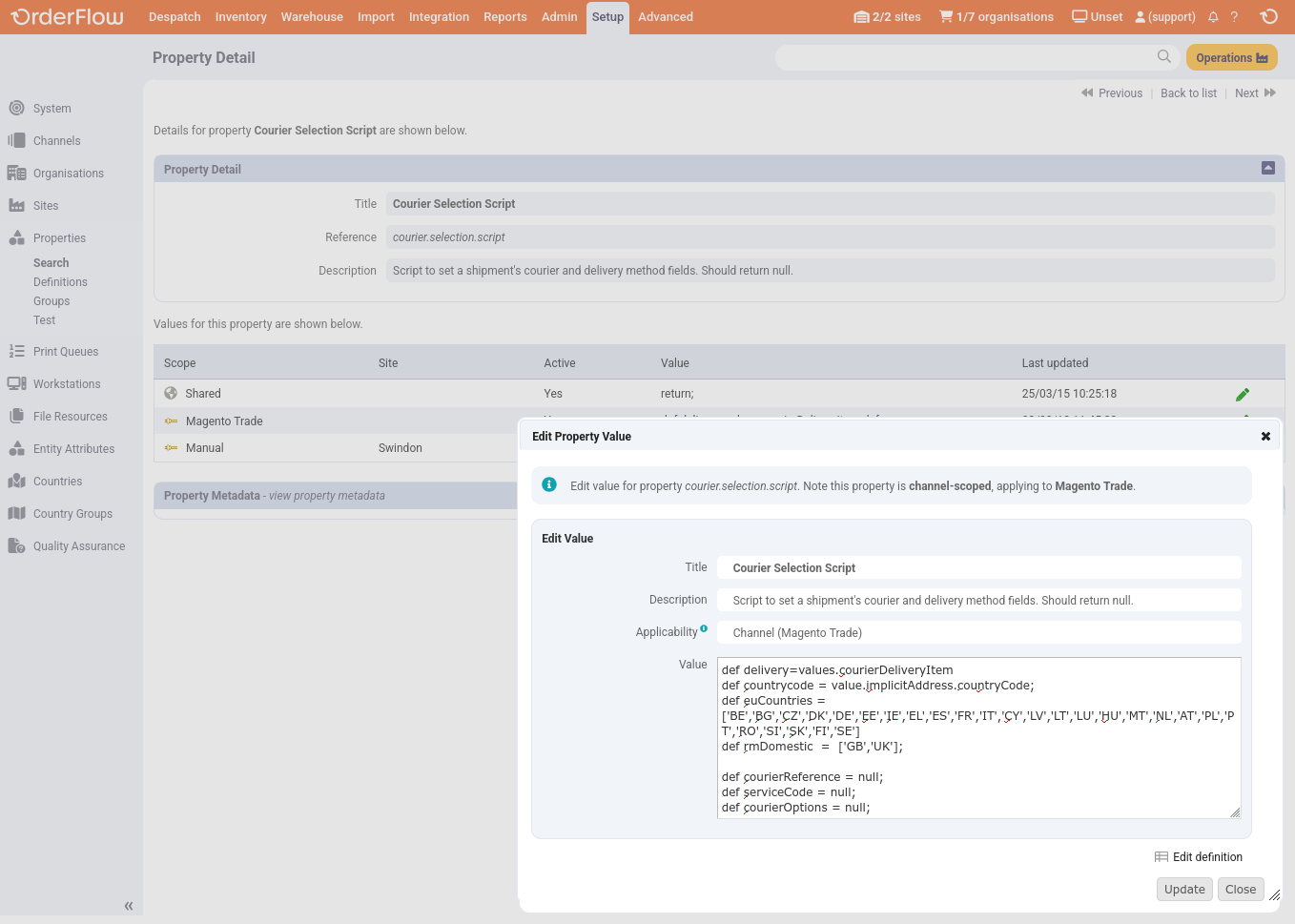
Task: Close the Edit Property Value dialog
Action: (x=1265, y=437)
